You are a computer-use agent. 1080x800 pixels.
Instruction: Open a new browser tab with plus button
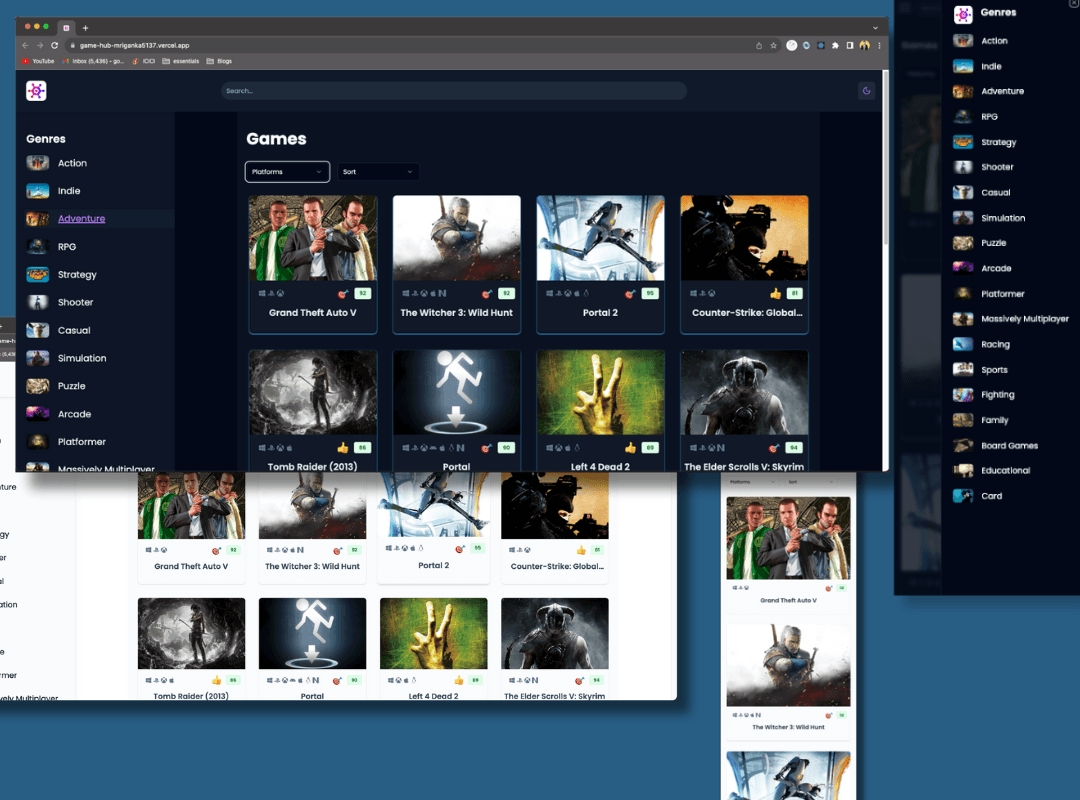pos(85,28)
